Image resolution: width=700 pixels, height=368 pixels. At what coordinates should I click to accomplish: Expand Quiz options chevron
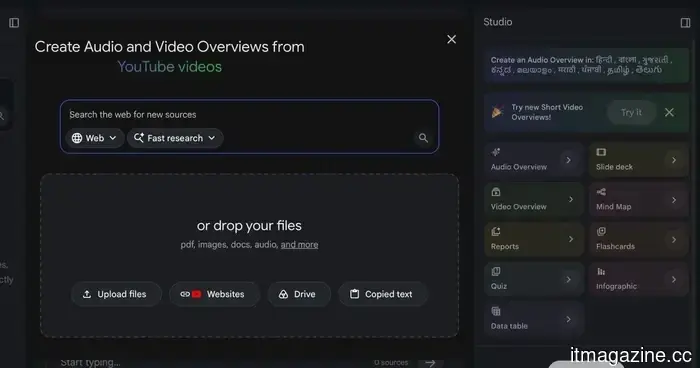tap(568, 280)
